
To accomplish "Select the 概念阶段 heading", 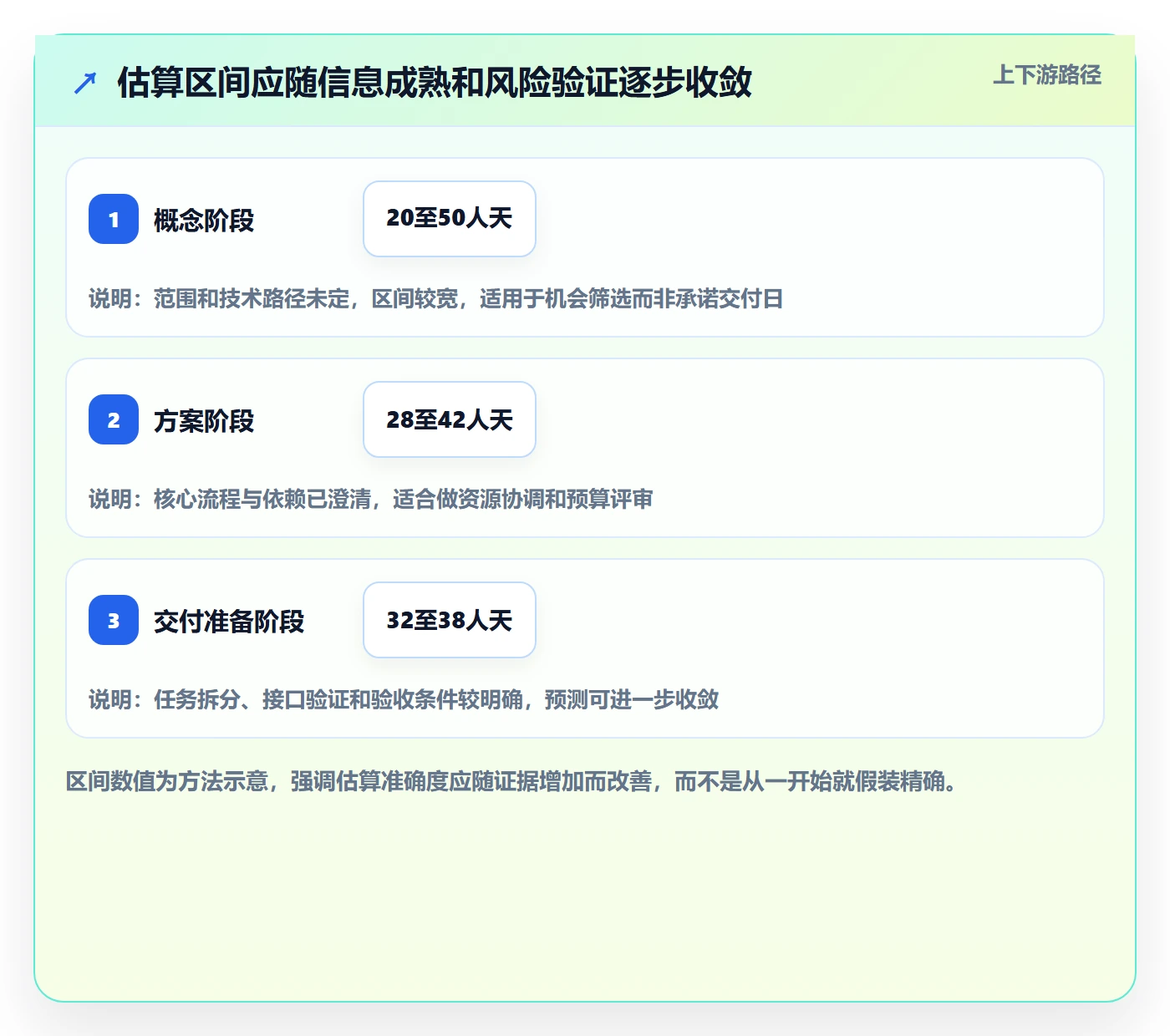I will (204, 220).
